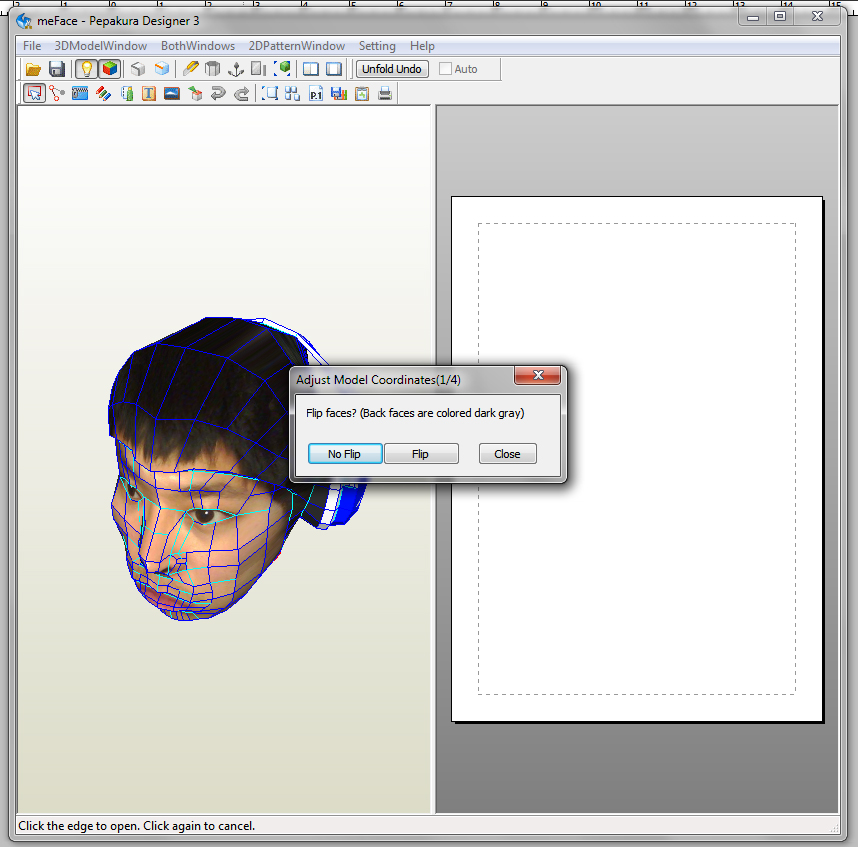Select the orange T text tool

click(x=149, y=94)
